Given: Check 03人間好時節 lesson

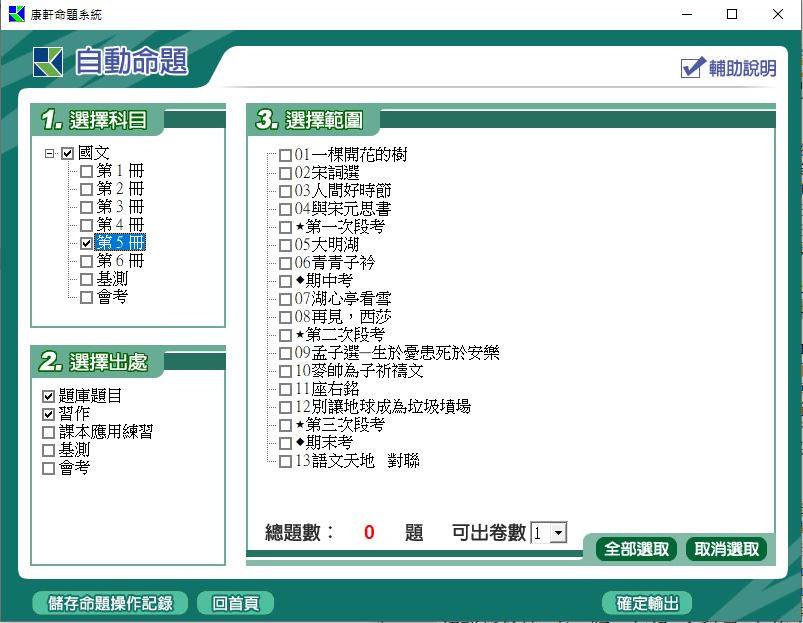Looking at the screenshot, I should coord(285,191).
